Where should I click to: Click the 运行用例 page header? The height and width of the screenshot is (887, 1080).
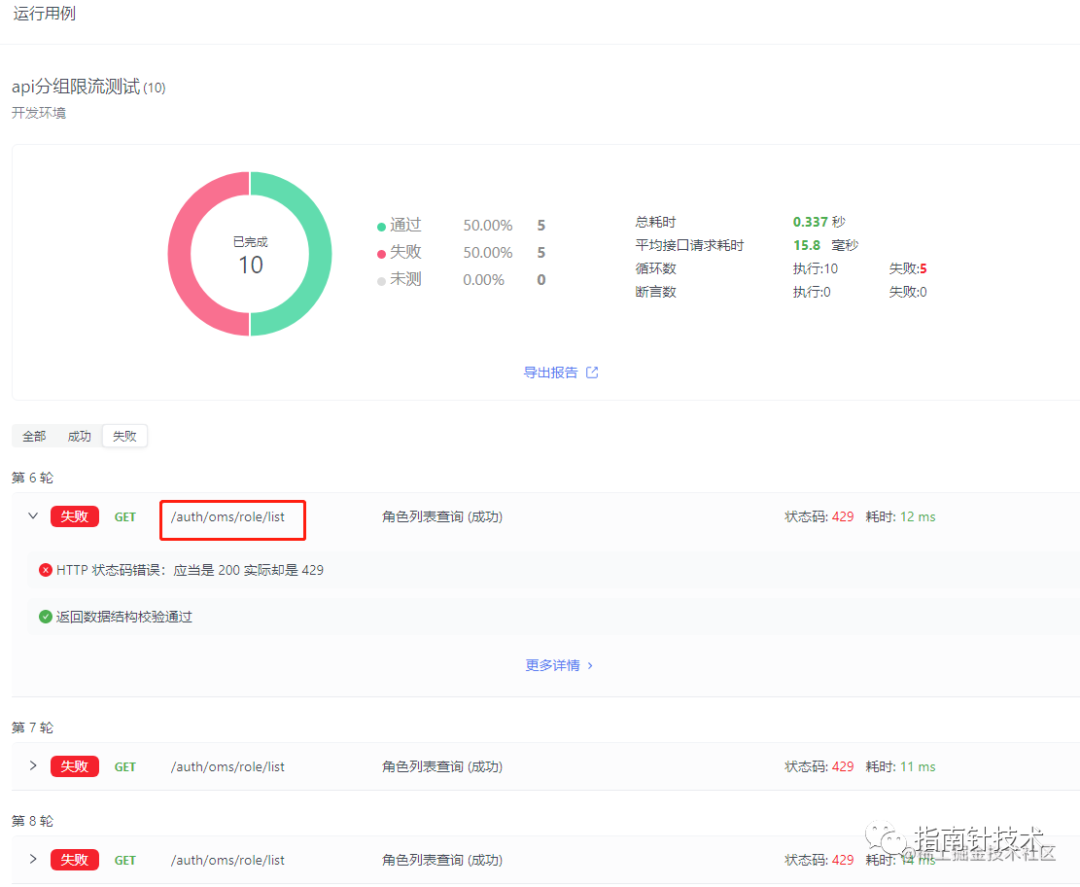pyautogui.click(x=44, y=14)
